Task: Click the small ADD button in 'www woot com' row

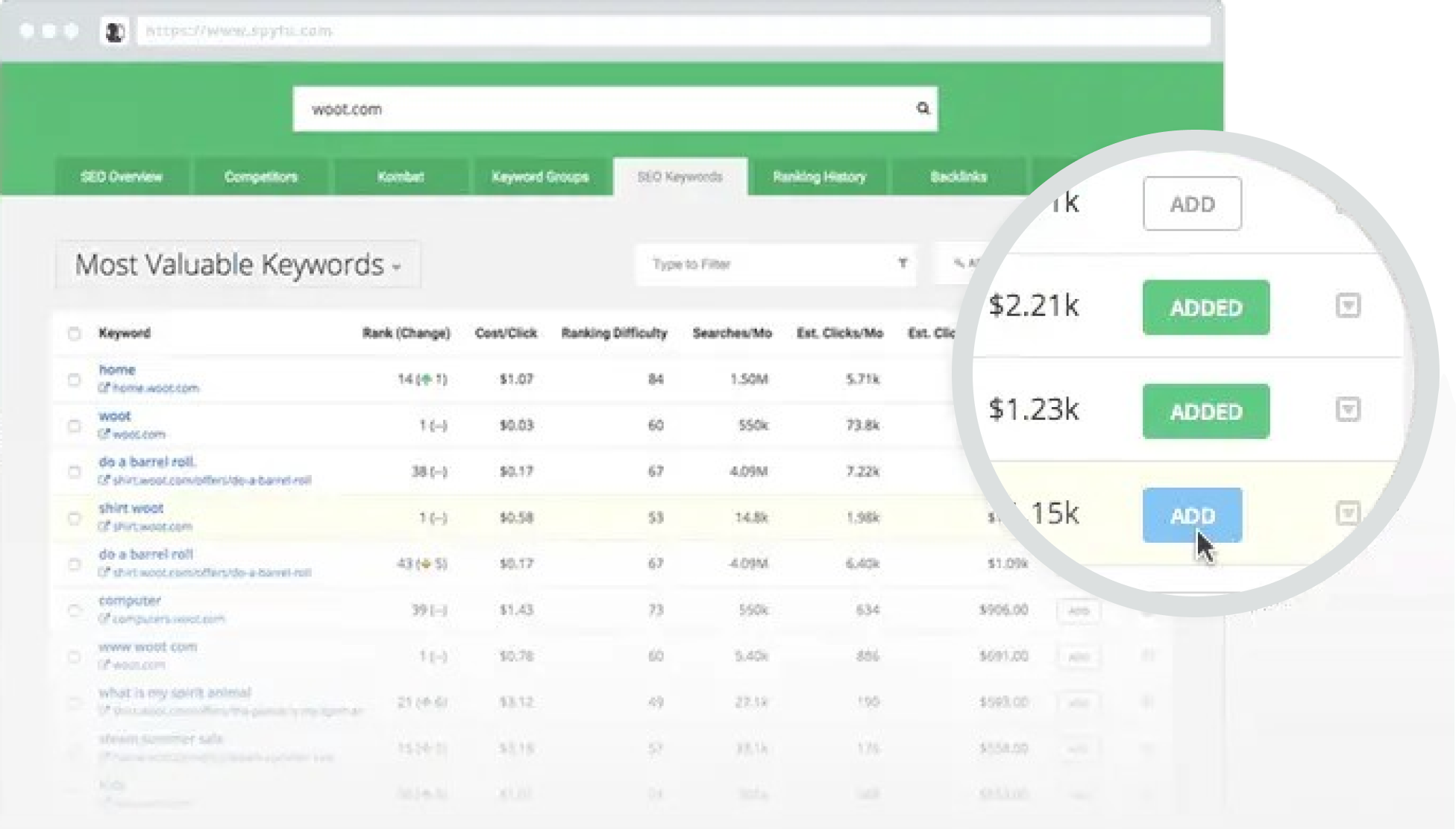Action: (x=1079, y=657)
